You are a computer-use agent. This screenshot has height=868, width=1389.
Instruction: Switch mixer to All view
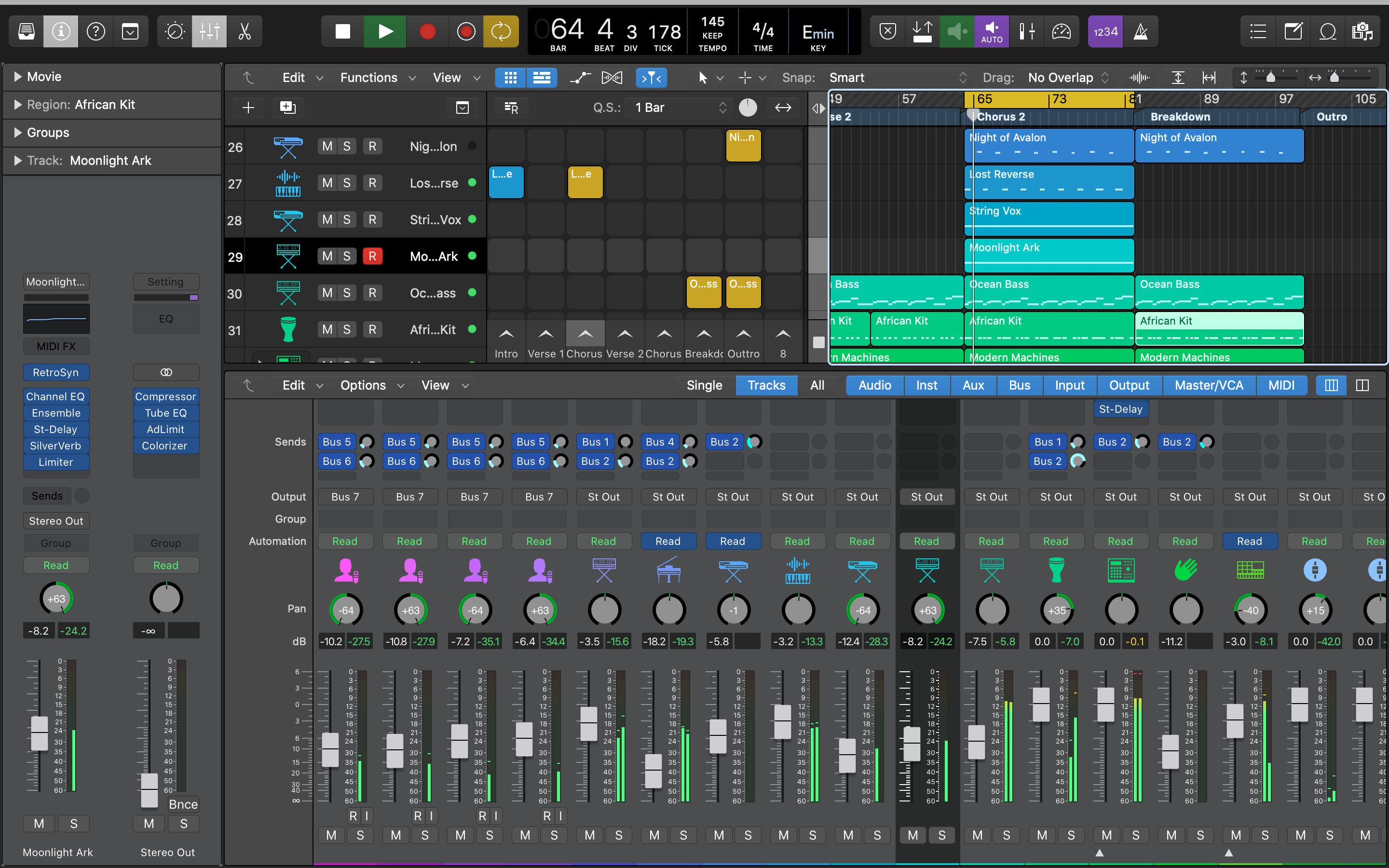(817, 385)
